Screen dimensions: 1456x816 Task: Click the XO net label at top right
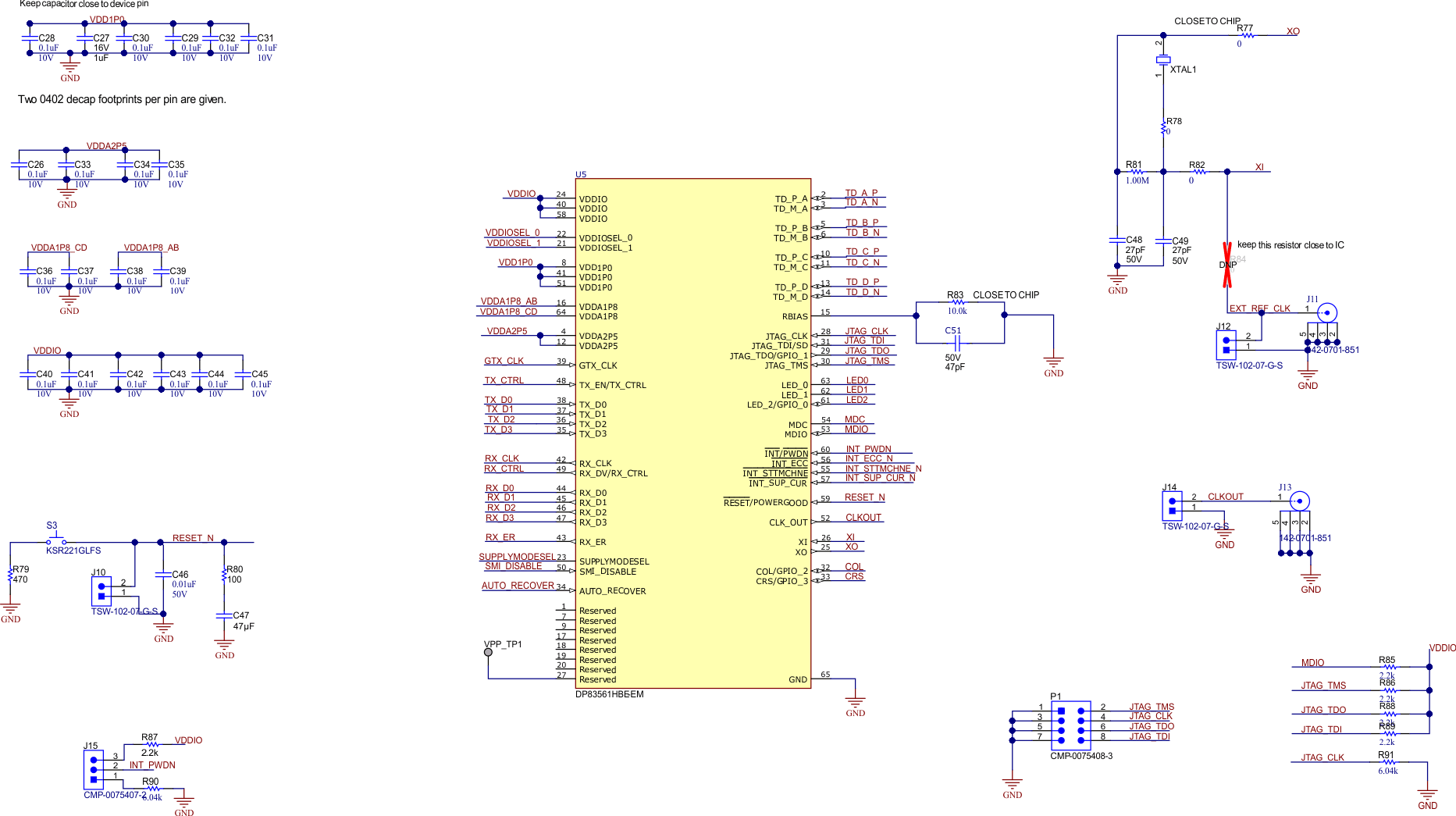[x=1293, y=31]
